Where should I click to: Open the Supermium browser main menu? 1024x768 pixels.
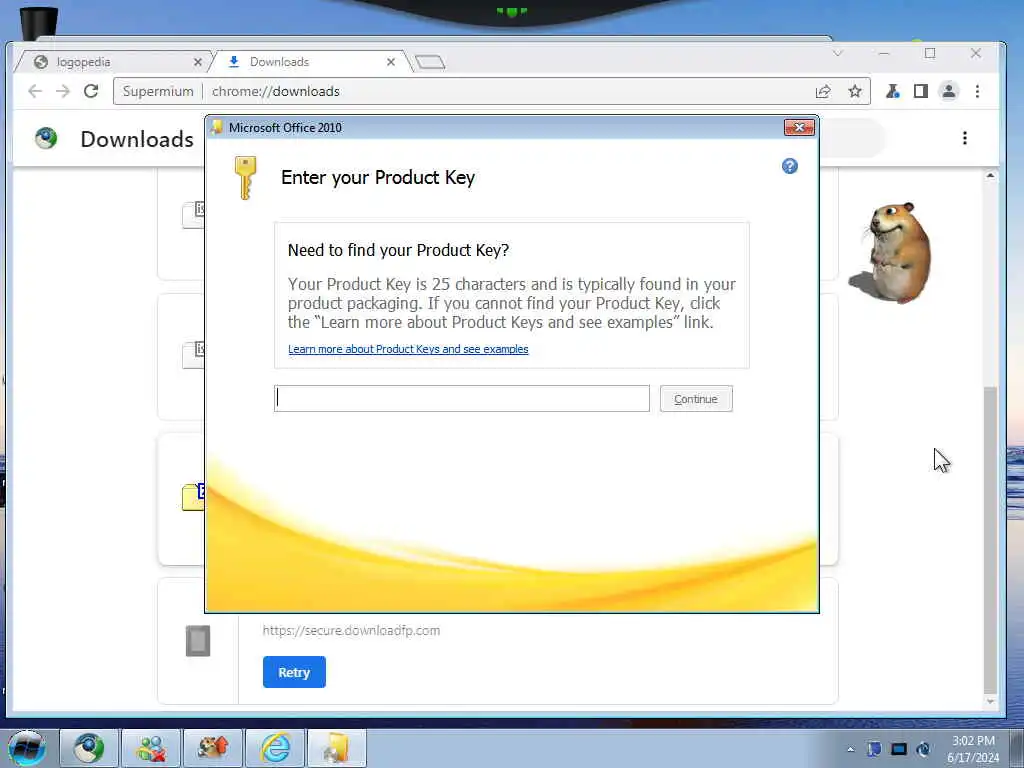[977, 91]
